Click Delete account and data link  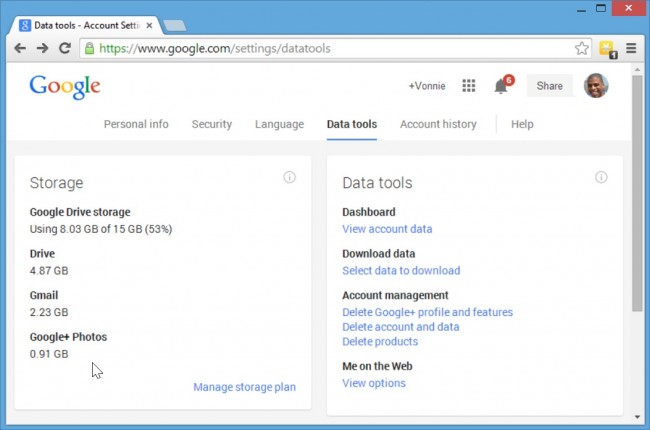(401, 327)
